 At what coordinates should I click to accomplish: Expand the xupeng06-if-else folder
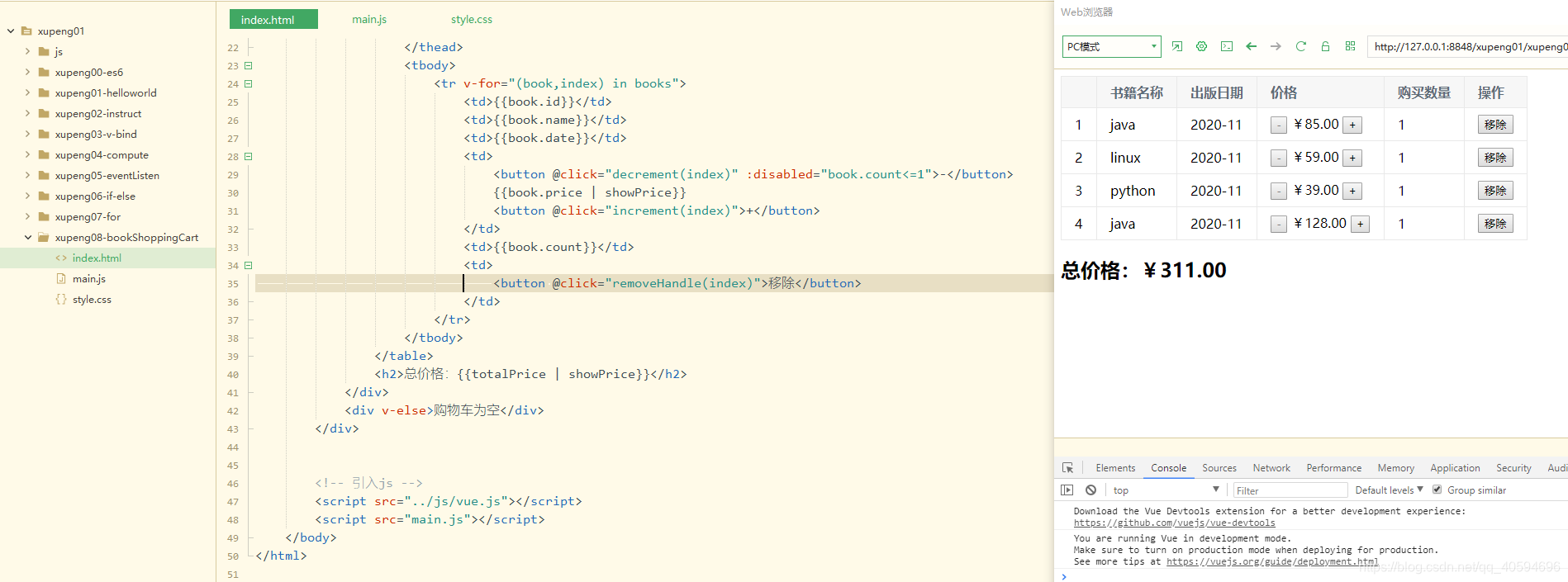click(27, 196)
